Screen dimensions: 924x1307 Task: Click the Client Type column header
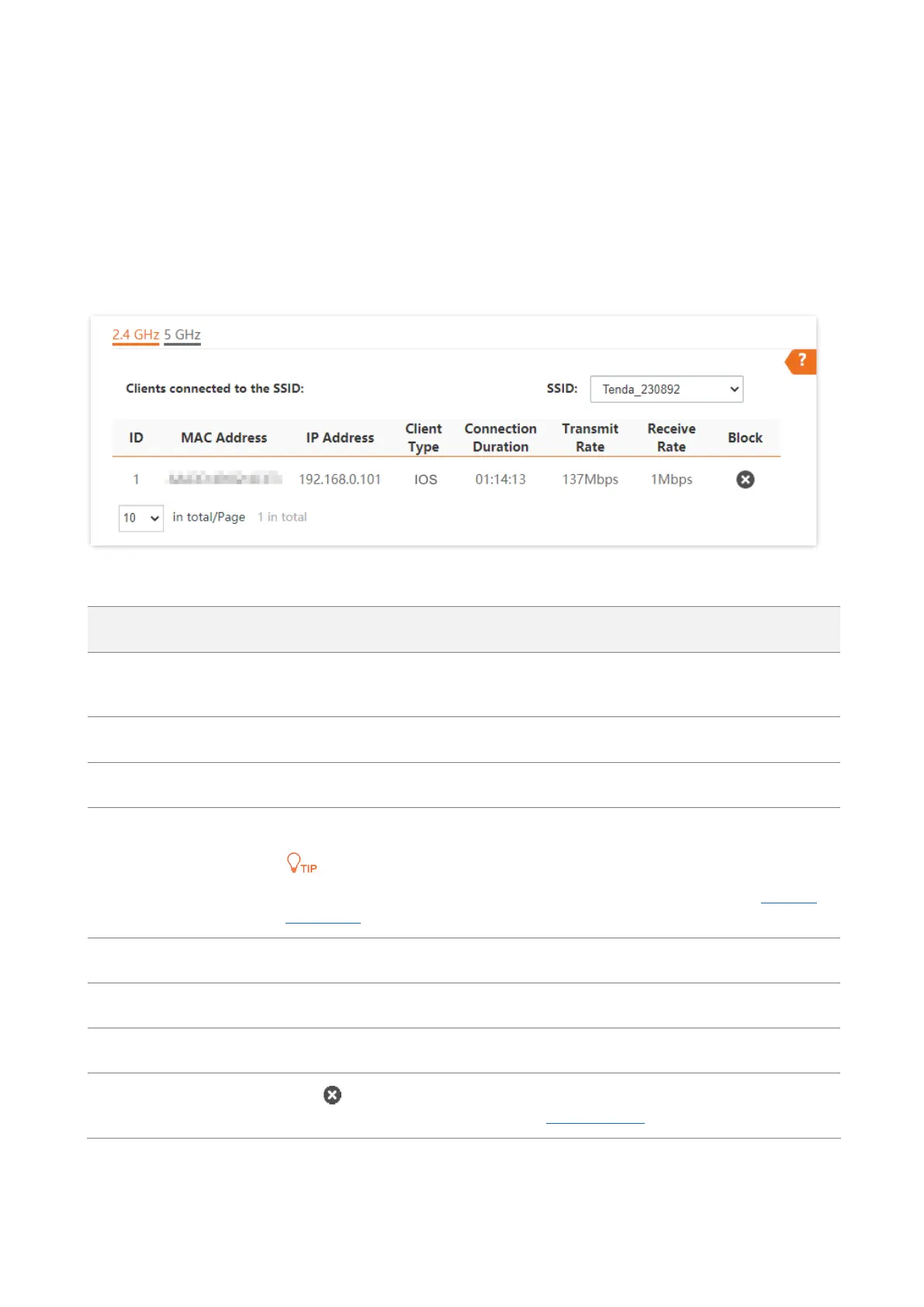point(424,438)
